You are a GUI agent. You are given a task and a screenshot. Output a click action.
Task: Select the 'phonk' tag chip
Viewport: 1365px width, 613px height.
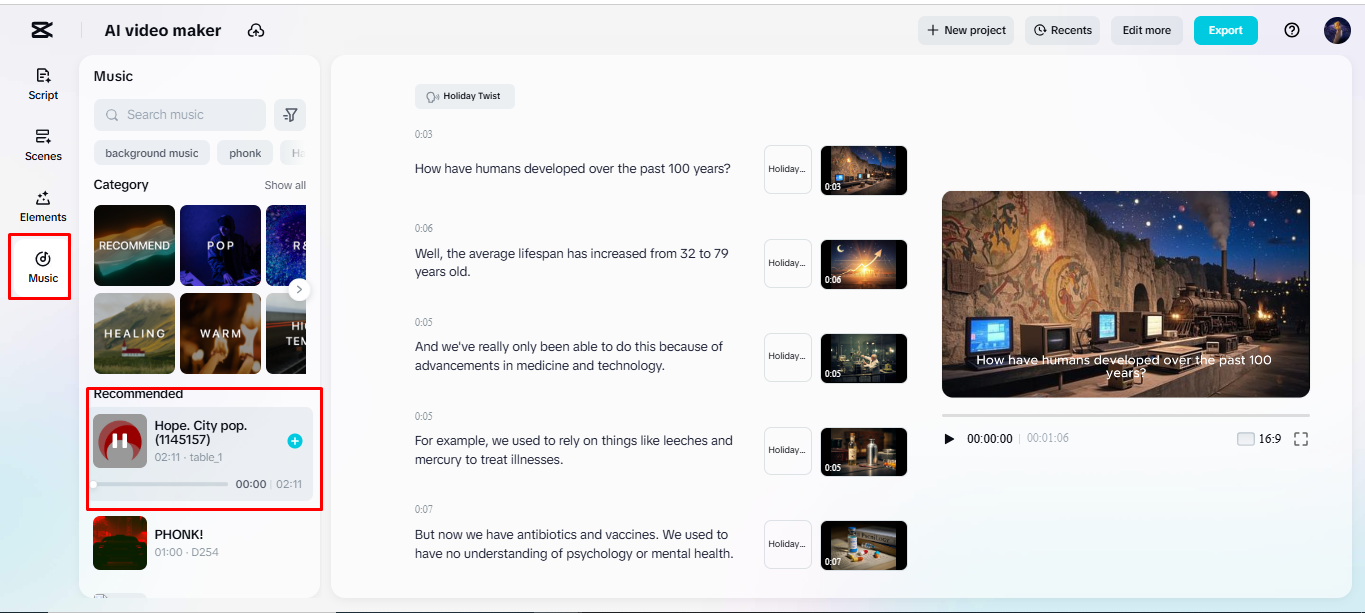click(x=245, y=153)
